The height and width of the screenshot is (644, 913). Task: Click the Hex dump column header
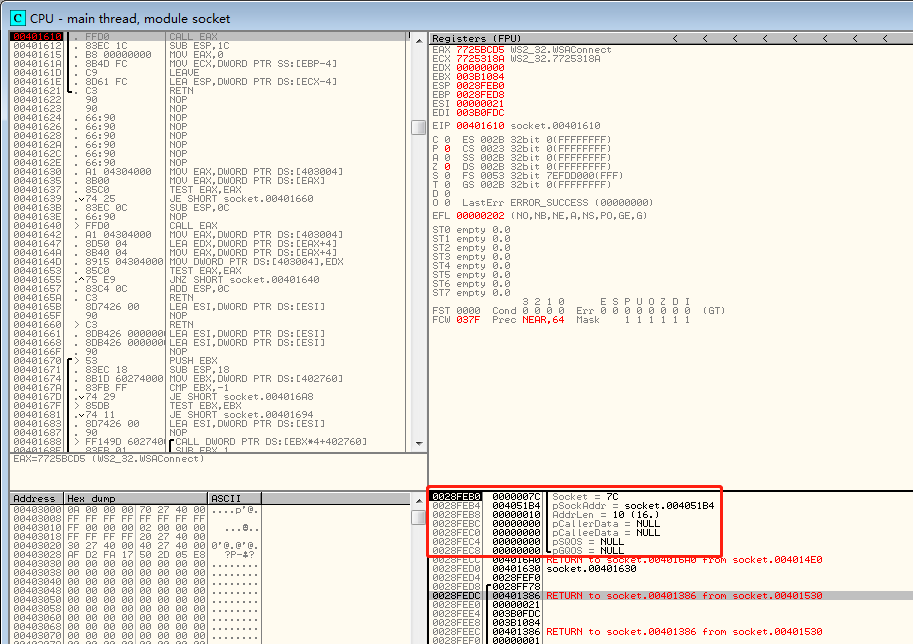pos(90,498)
